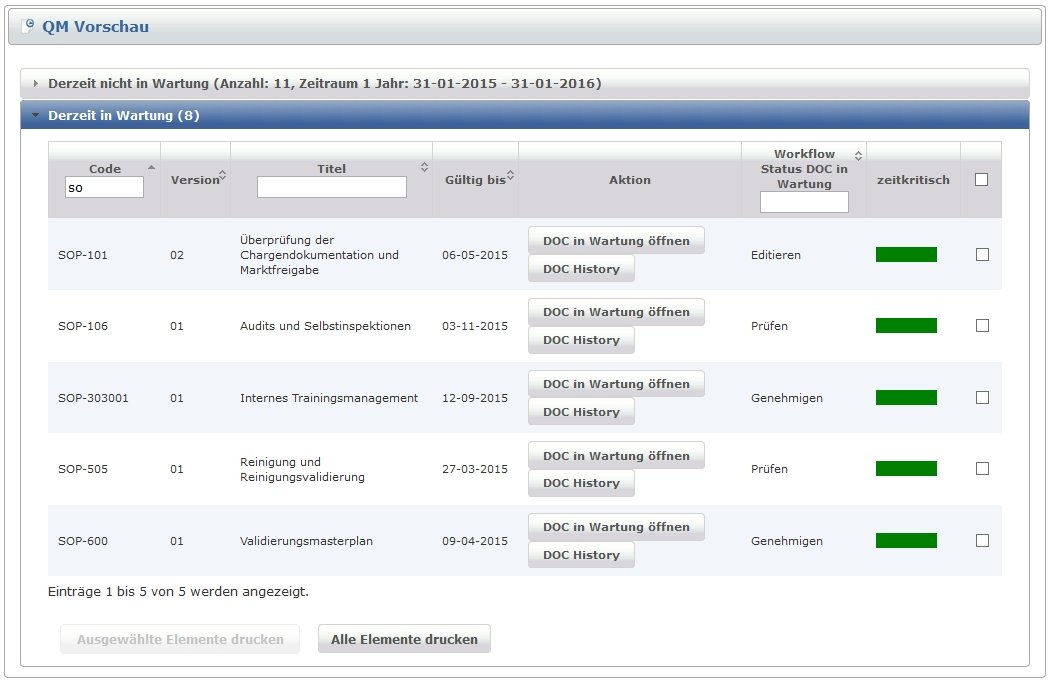Image resolution: width=1050 pixels, height=683 pixels.
Task: Click status 'Prüfen' in SOP-106 row
Action: [x=769, y=326]
